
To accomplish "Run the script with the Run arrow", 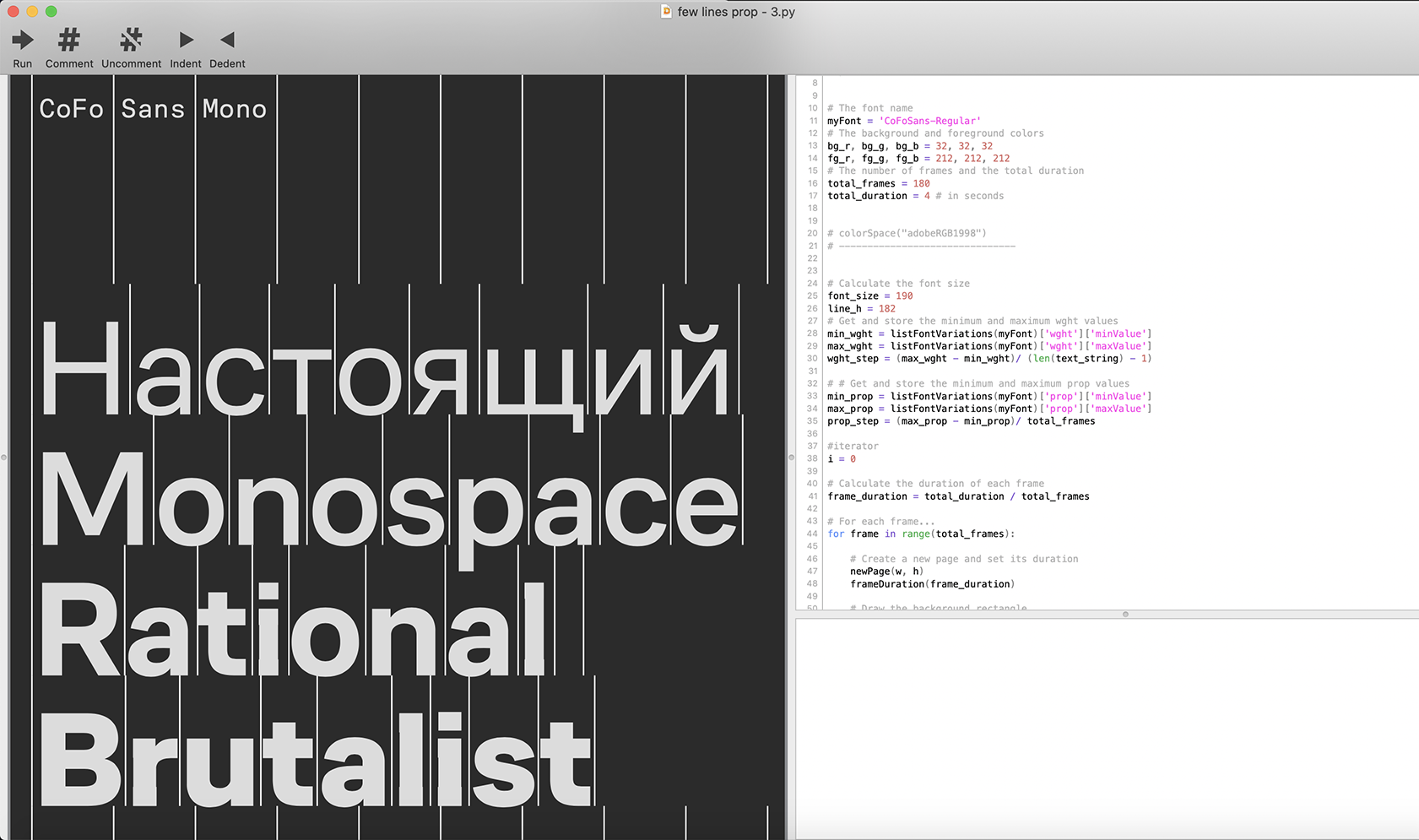I will click(23, 40).
